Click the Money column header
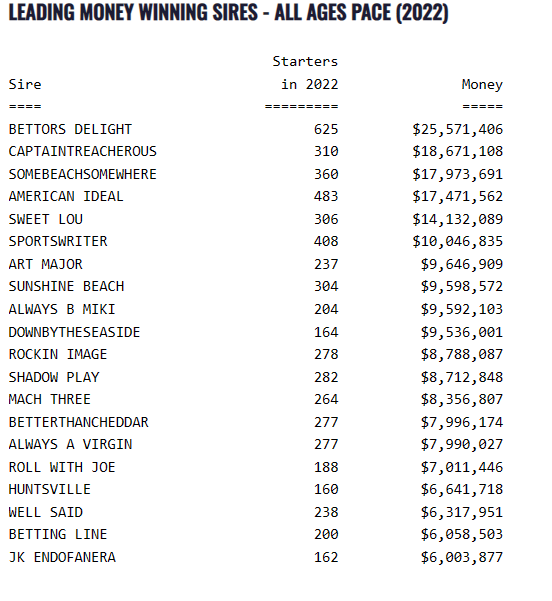This screenshot has width=552, height=601. click(x=482, y=84)
